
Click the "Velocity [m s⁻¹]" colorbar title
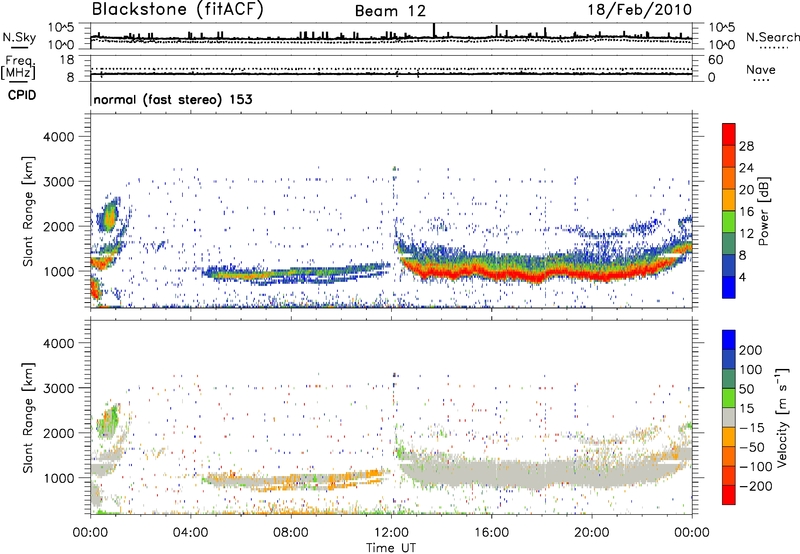[x=781, y=418]
